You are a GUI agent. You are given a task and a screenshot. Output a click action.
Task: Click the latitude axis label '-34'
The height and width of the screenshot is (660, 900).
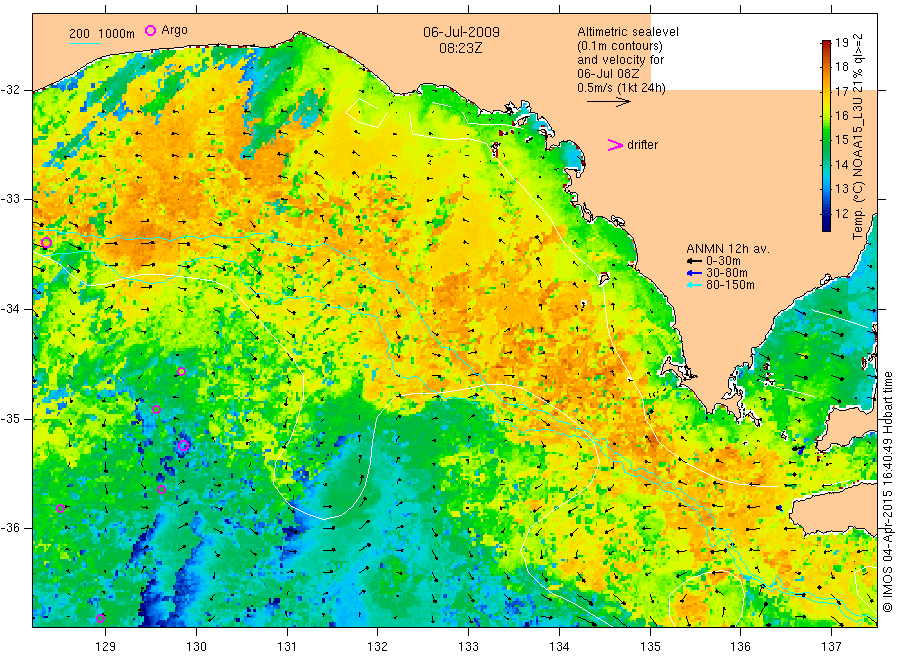pos(11,309)
